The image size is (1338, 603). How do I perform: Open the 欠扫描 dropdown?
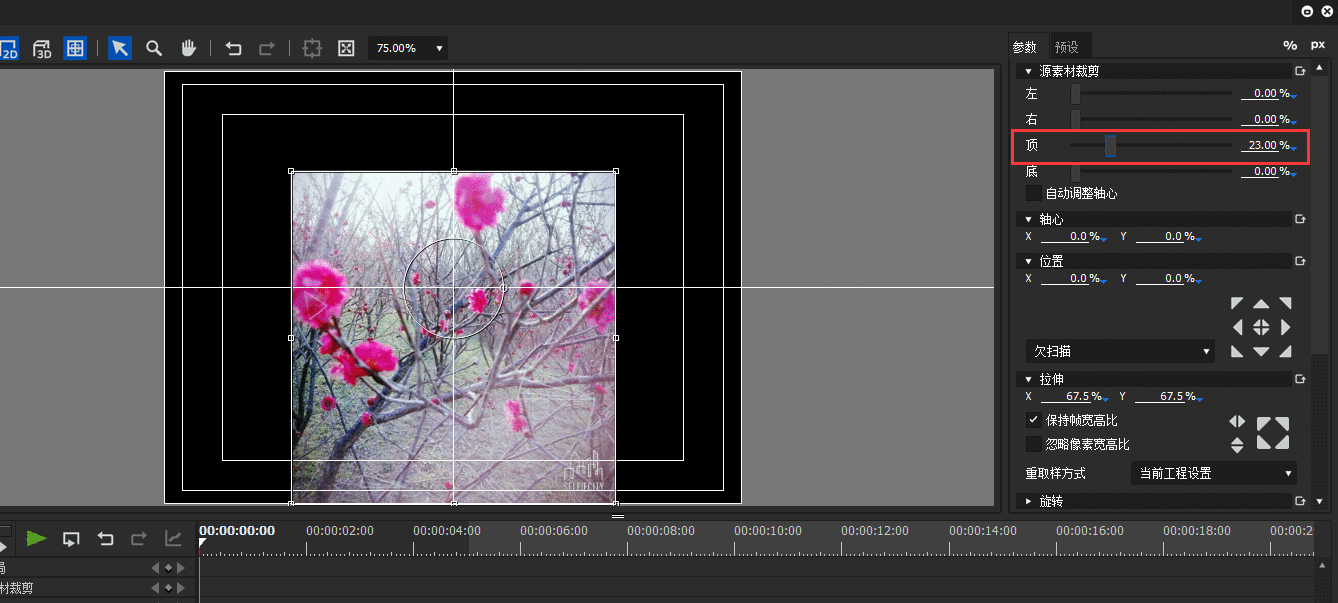coord(1120,351)
